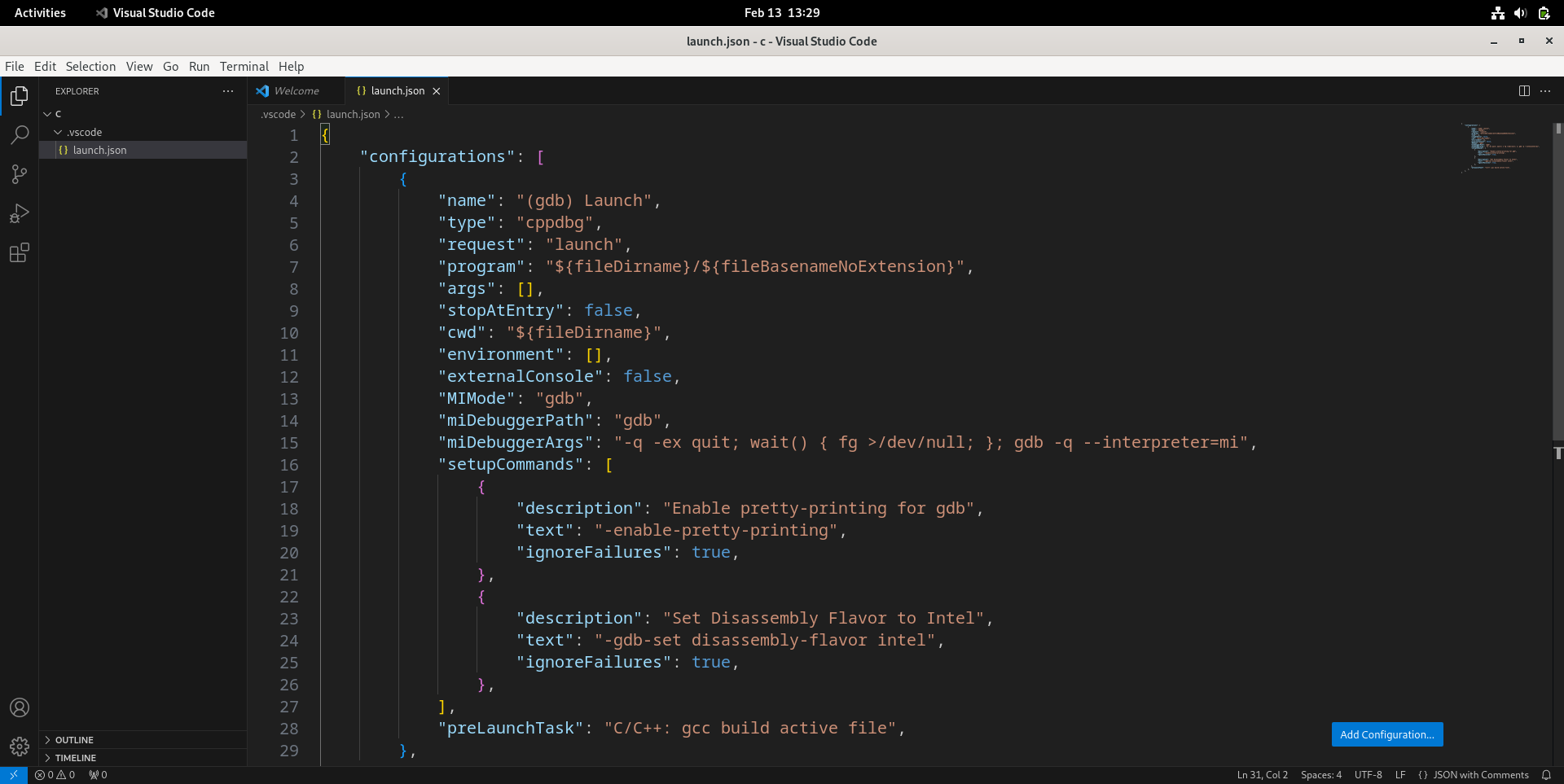The image size is (1564, 784).
Task: Click Visual Studio Code app menu in top bar
Action: click(x=155, y=13)
